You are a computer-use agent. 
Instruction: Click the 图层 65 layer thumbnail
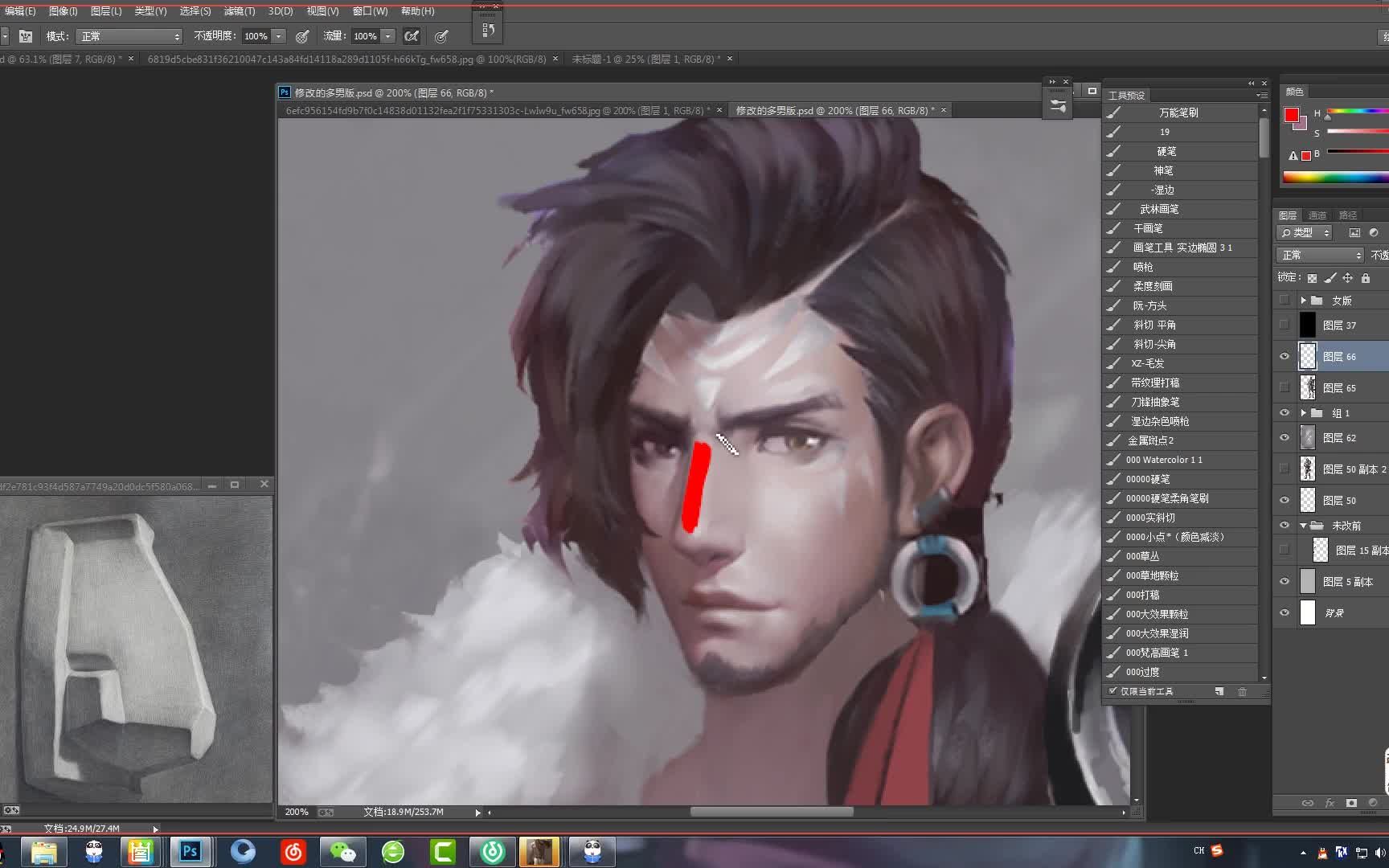(x=1308, y=387)
